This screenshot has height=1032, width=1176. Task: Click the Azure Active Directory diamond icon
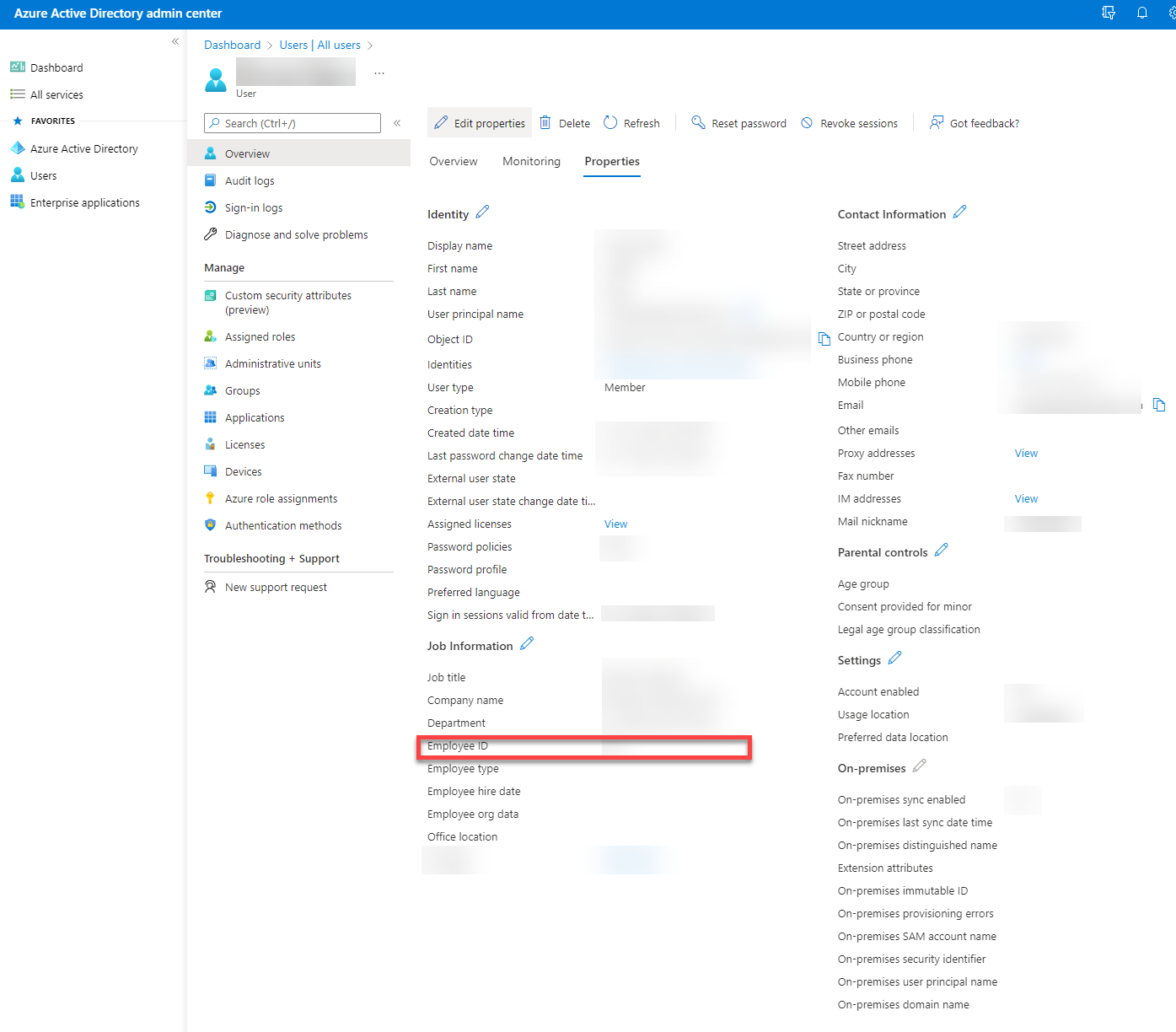pyautogui.click(x=18, y=148)
